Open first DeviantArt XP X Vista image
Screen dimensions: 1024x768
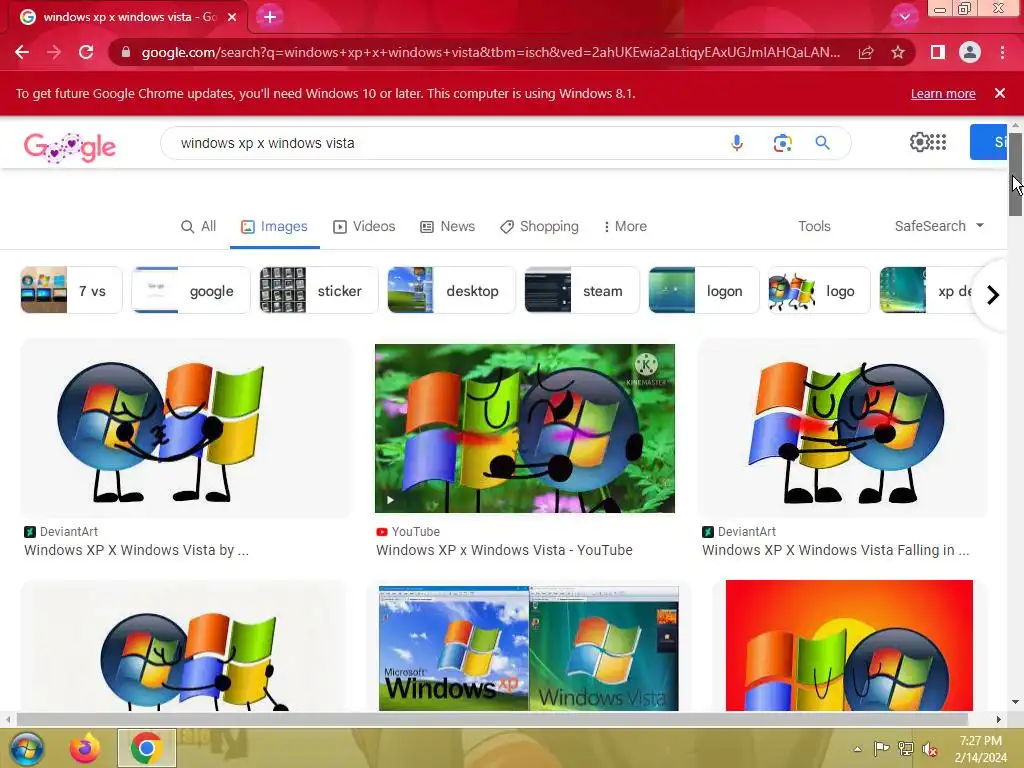pos(186,428)
